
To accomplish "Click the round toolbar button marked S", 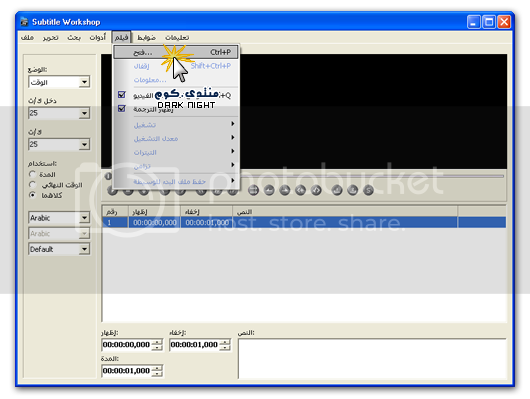I will click(x=368, y=190).
